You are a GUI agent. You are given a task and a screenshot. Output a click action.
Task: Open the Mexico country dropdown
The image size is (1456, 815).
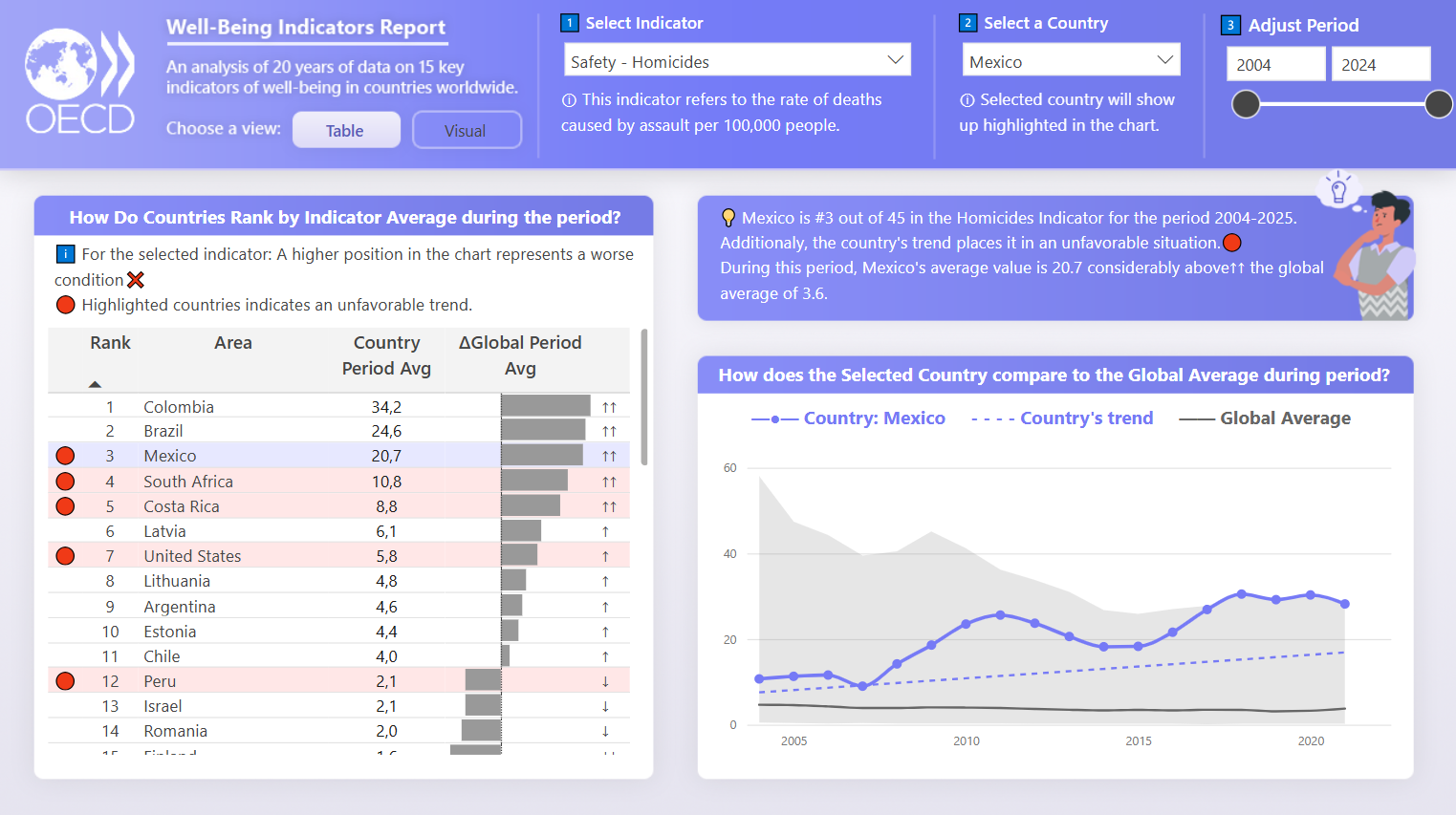click(1071, 60)
